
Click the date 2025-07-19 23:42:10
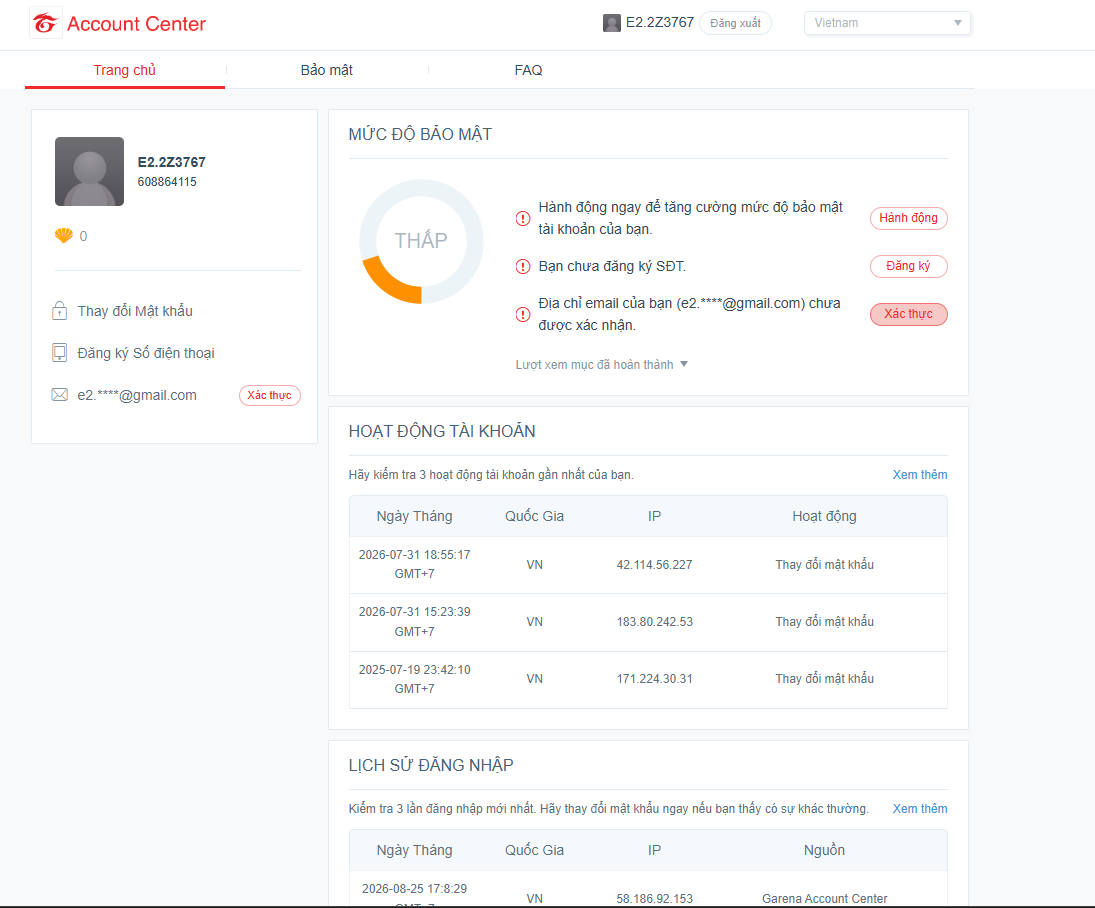[414, 669]
